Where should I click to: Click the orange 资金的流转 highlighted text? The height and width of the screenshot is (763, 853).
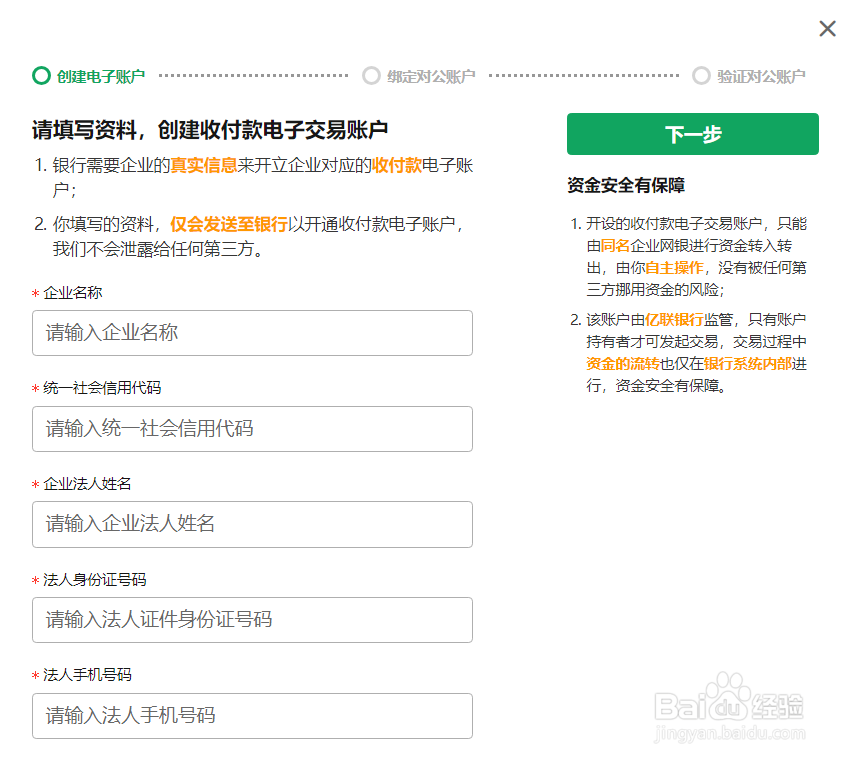pyautogui.click(x=623, y=364)
